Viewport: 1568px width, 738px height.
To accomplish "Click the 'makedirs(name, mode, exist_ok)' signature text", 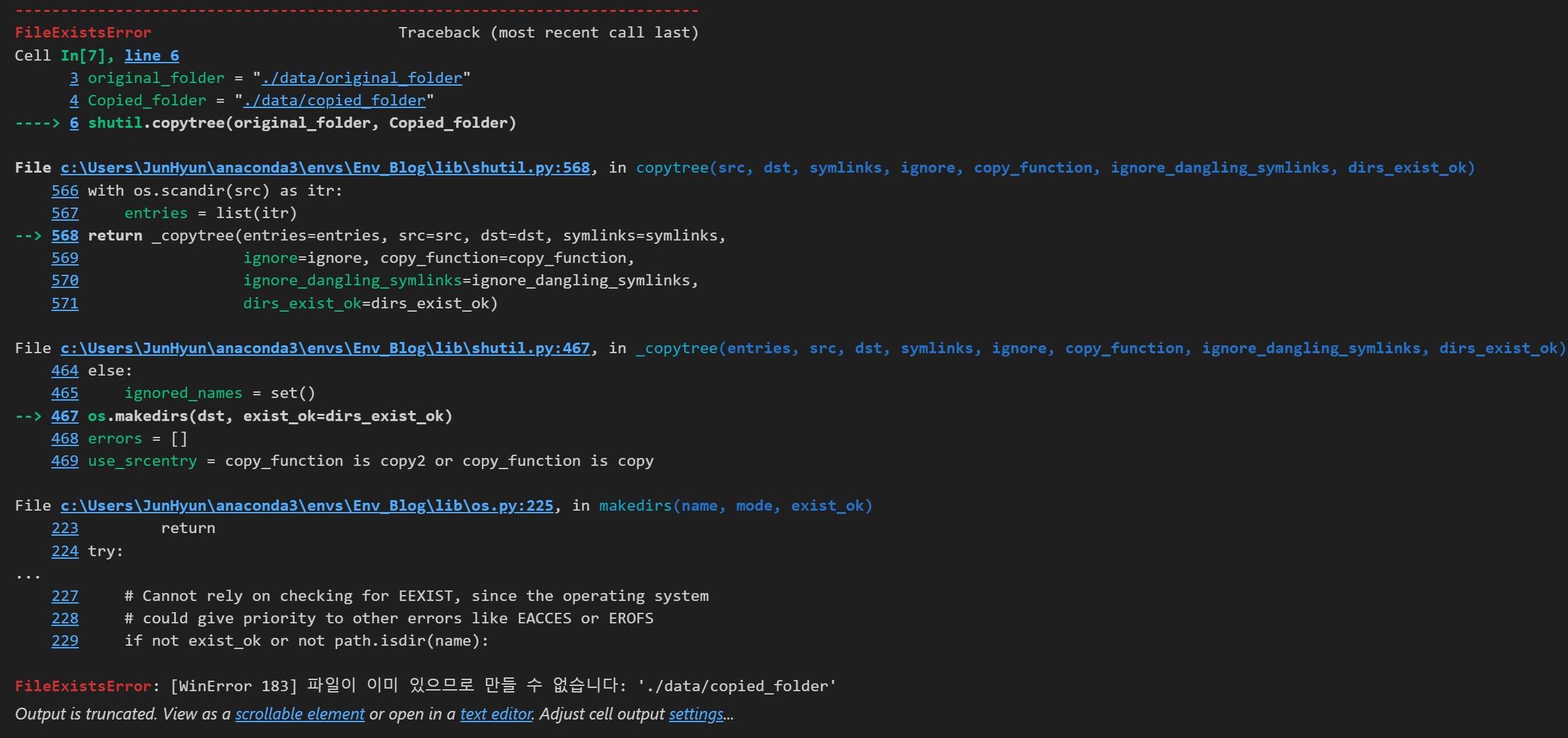I will tap(736, 505).
